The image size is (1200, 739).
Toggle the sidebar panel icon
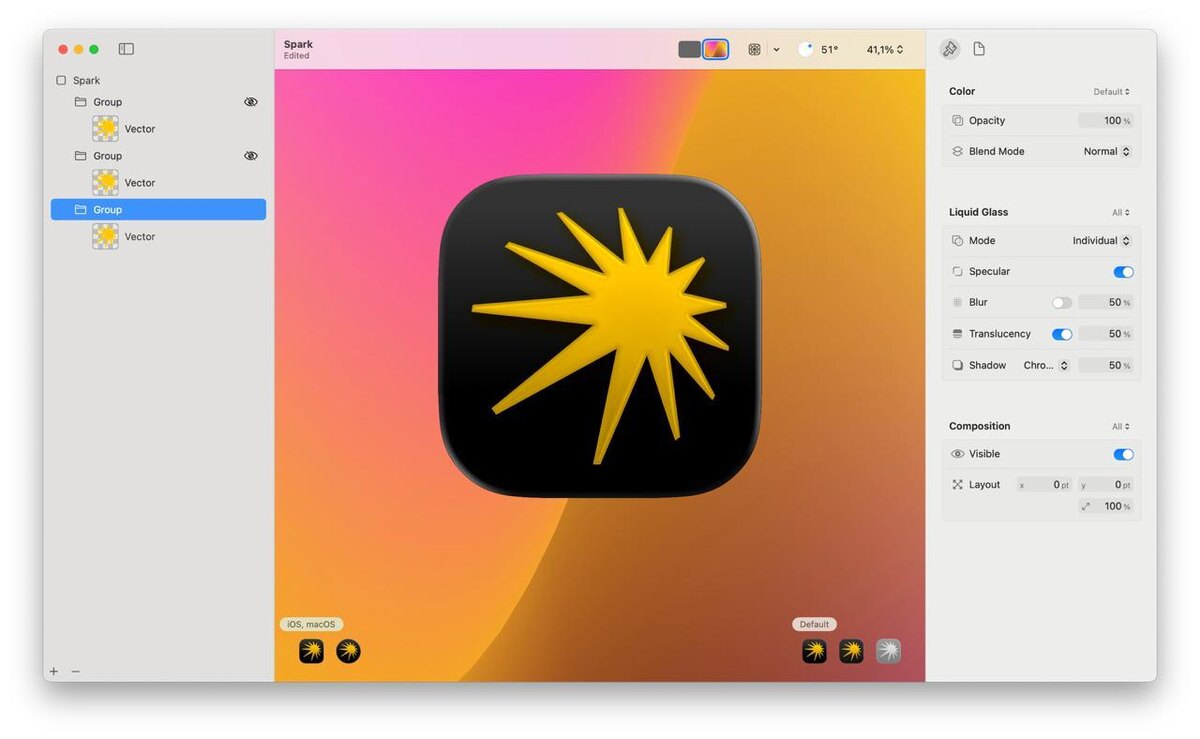(x=126, y=49)
